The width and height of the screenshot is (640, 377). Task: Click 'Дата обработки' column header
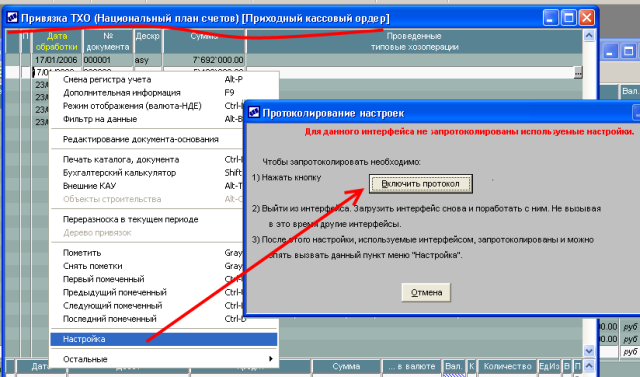tap(57, 41)
